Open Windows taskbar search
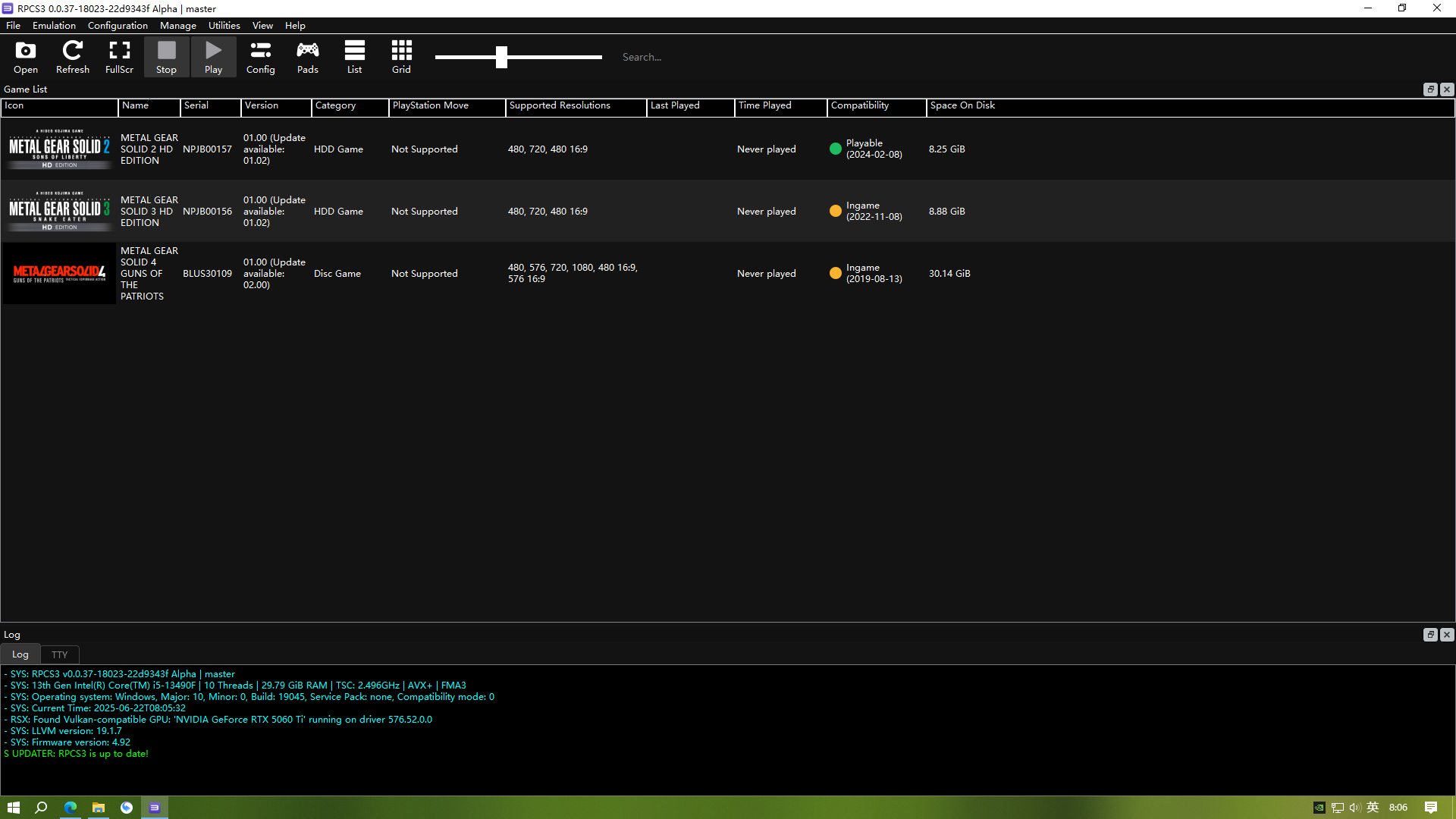This screenshot has width=1456, height=819. tap(42, 808)
